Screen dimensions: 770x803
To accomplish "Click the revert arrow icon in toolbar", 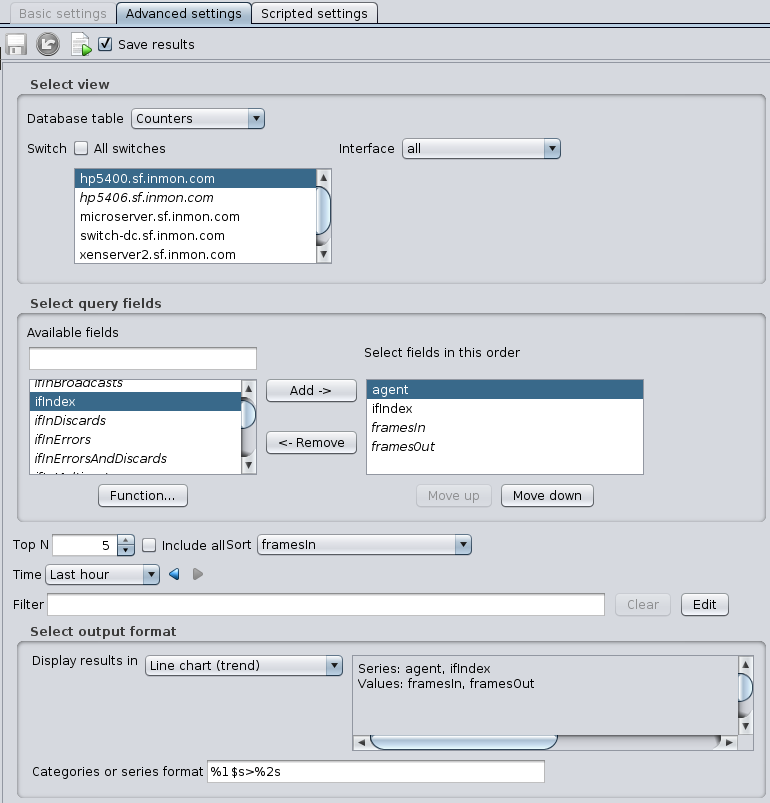I will pyautogui.click(x=48, y=45).
